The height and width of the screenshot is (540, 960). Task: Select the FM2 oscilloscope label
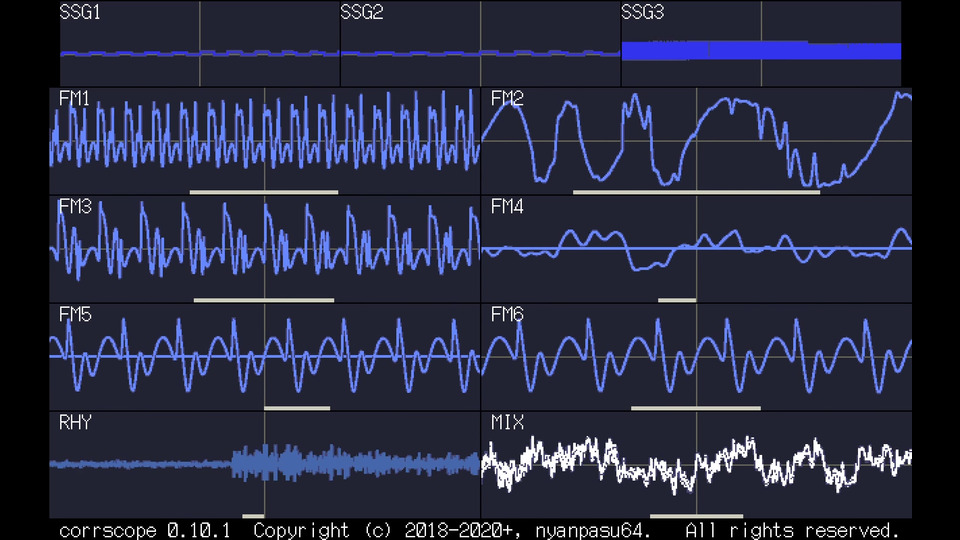(507, 99)
